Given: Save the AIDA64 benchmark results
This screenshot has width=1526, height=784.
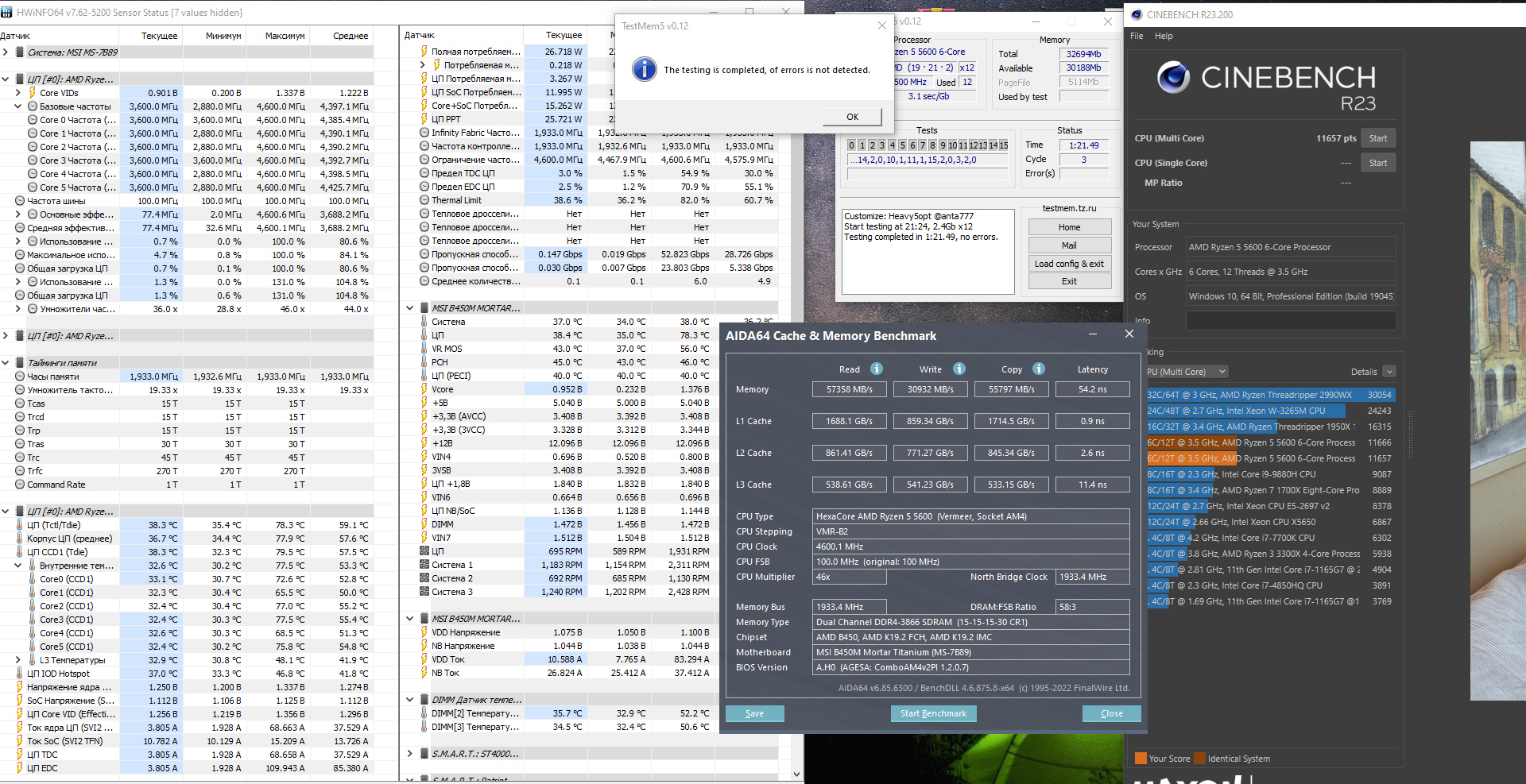Looking at the screenshot, I should coord(754,713).
